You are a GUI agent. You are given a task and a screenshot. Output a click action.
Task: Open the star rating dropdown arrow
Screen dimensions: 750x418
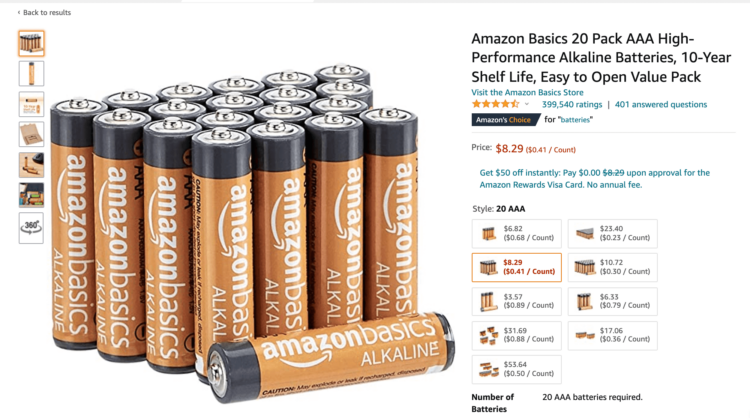click(x=527, y=104)
